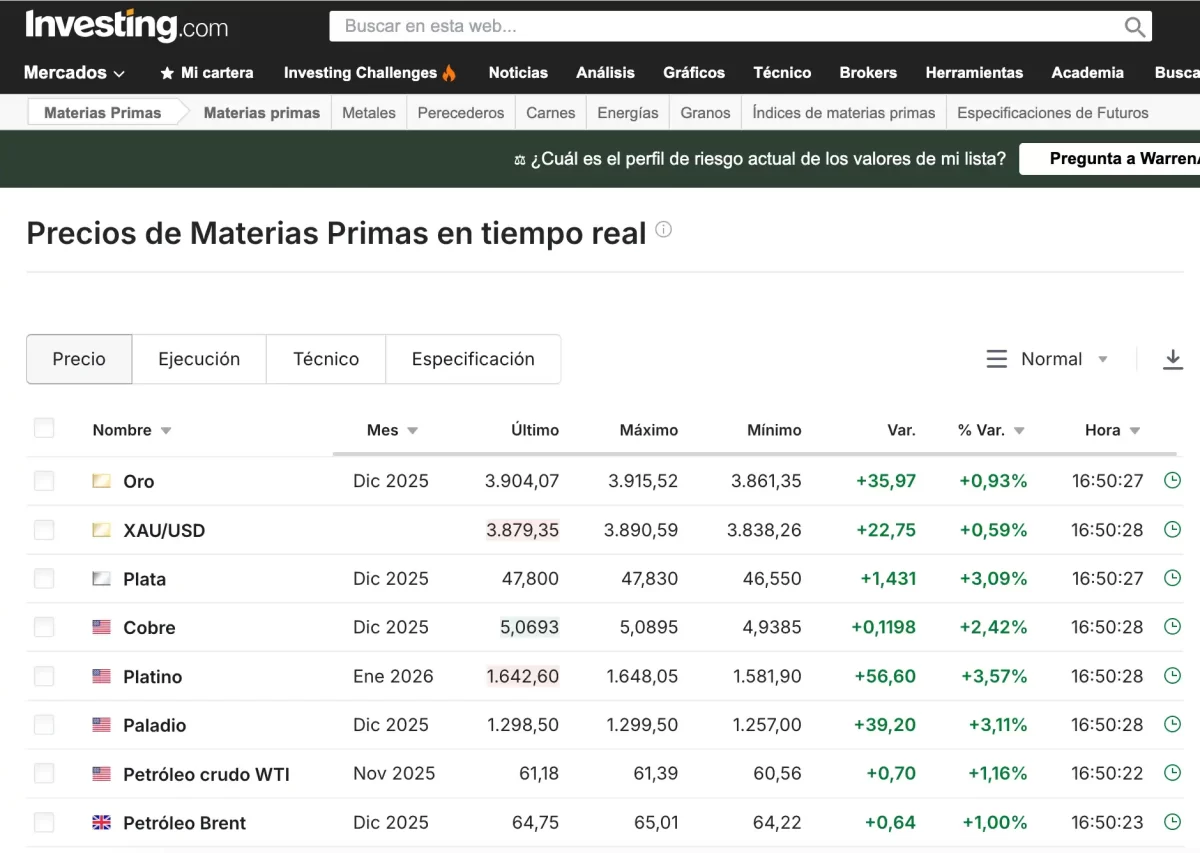Click the UK flag icon for Petróleo Brent
Screen dimensions: 1200x853
[x=101, y=823]
